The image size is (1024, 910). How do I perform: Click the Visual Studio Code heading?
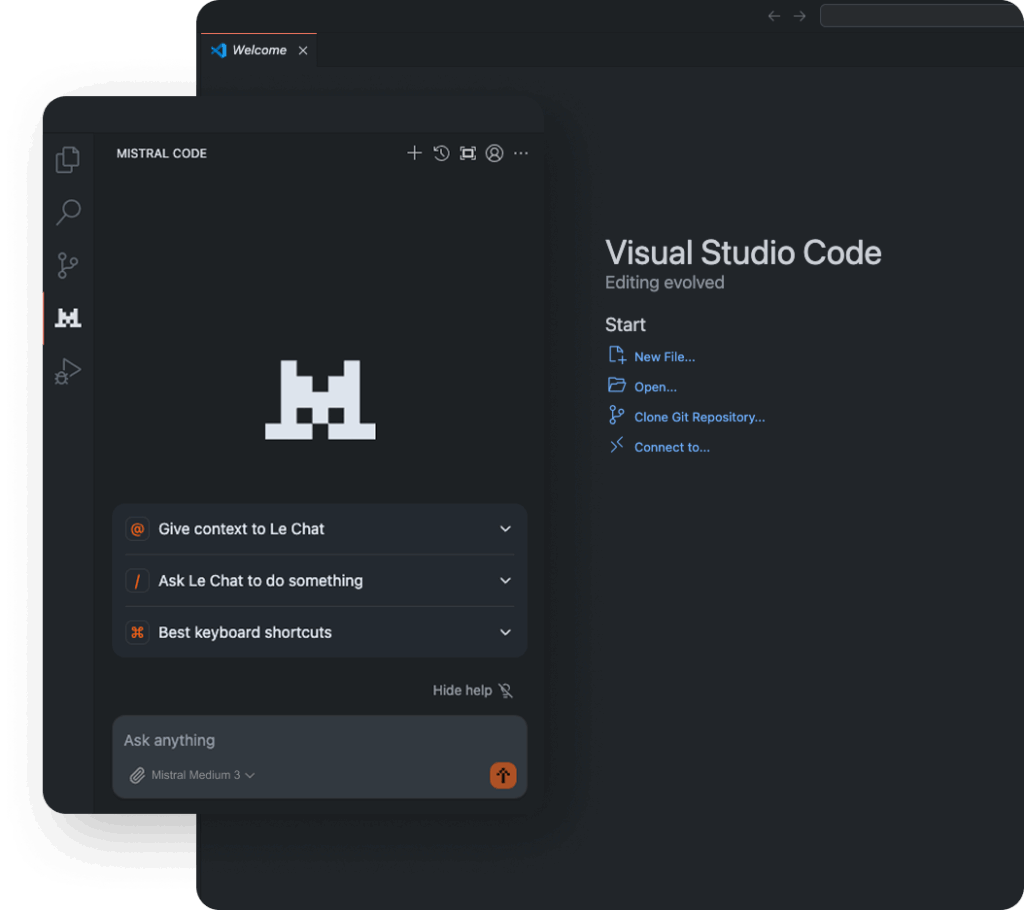(743, 253)
